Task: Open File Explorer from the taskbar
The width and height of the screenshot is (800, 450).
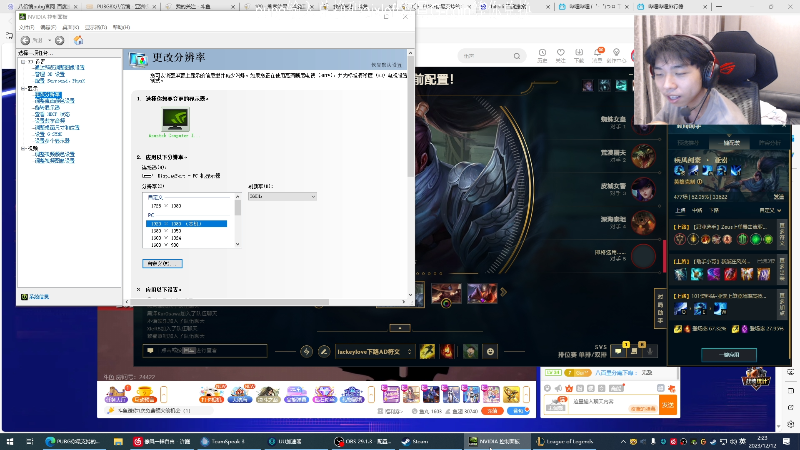Action: click(x=118, y=441)
